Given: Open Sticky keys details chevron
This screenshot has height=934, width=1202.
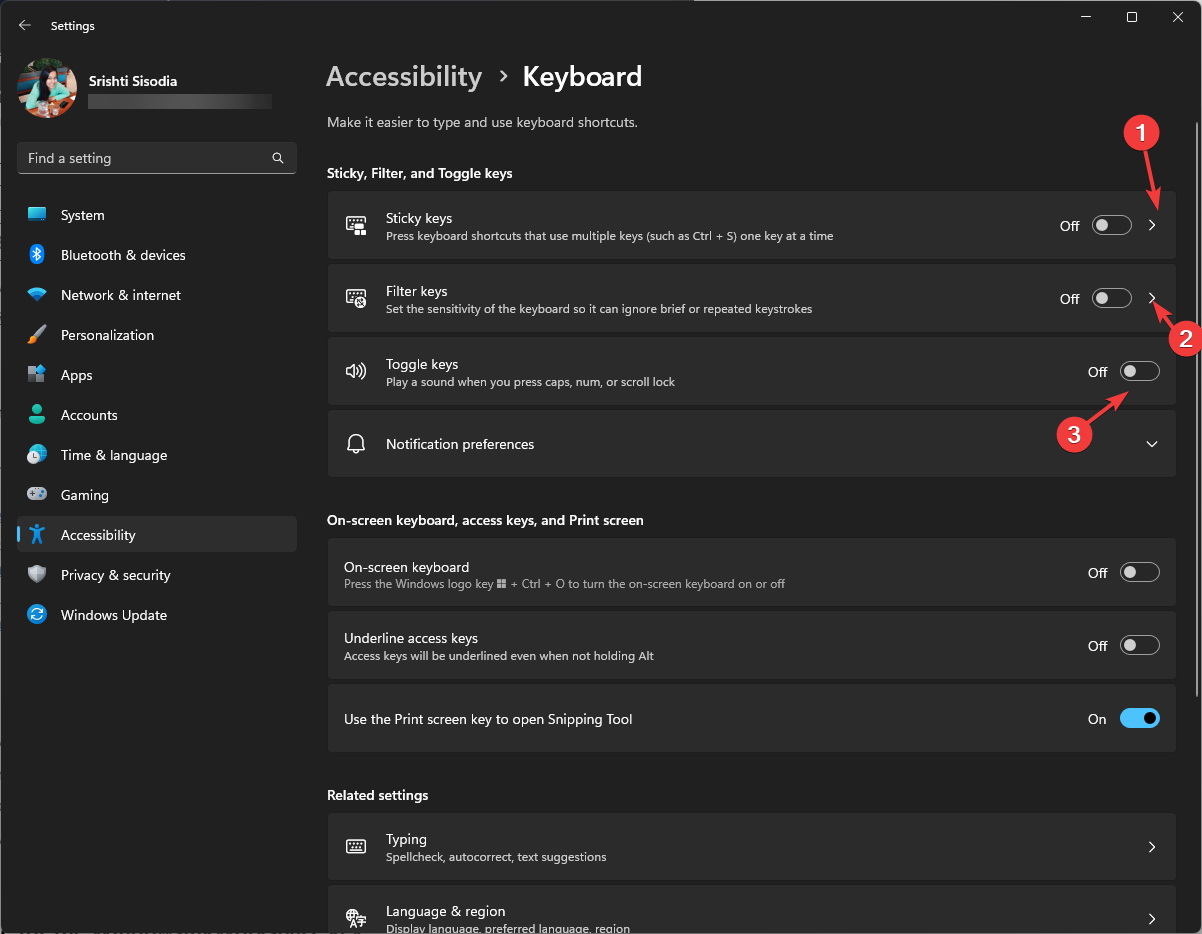Looking at the screenshot, I should point(1152,225).
